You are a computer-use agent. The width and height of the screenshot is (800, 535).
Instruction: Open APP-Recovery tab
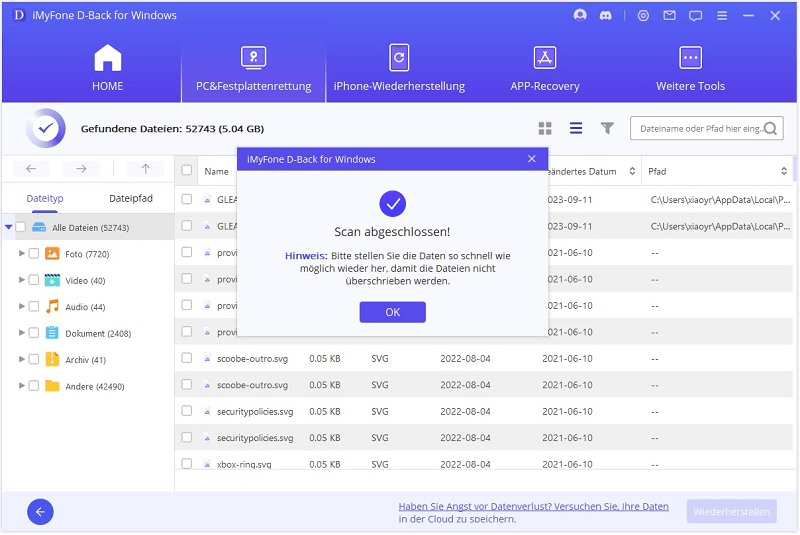coord(545,68)
